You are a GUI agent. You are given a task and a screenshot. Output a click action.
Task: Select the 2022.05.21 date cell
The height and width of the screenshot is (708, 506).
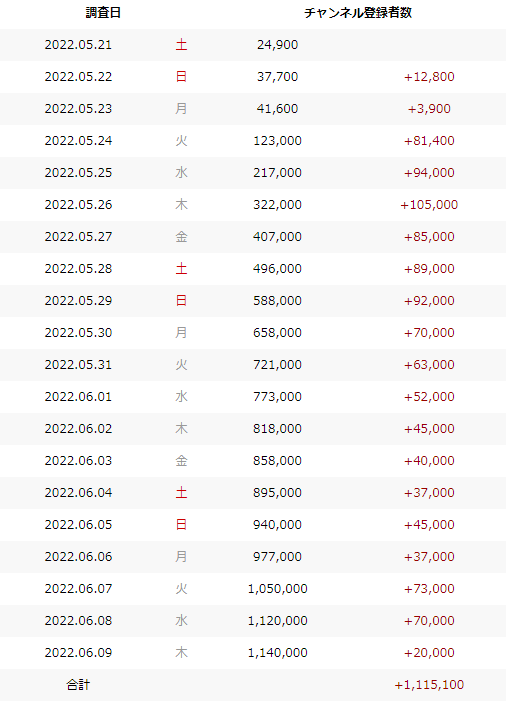click(x=78, y=45)
